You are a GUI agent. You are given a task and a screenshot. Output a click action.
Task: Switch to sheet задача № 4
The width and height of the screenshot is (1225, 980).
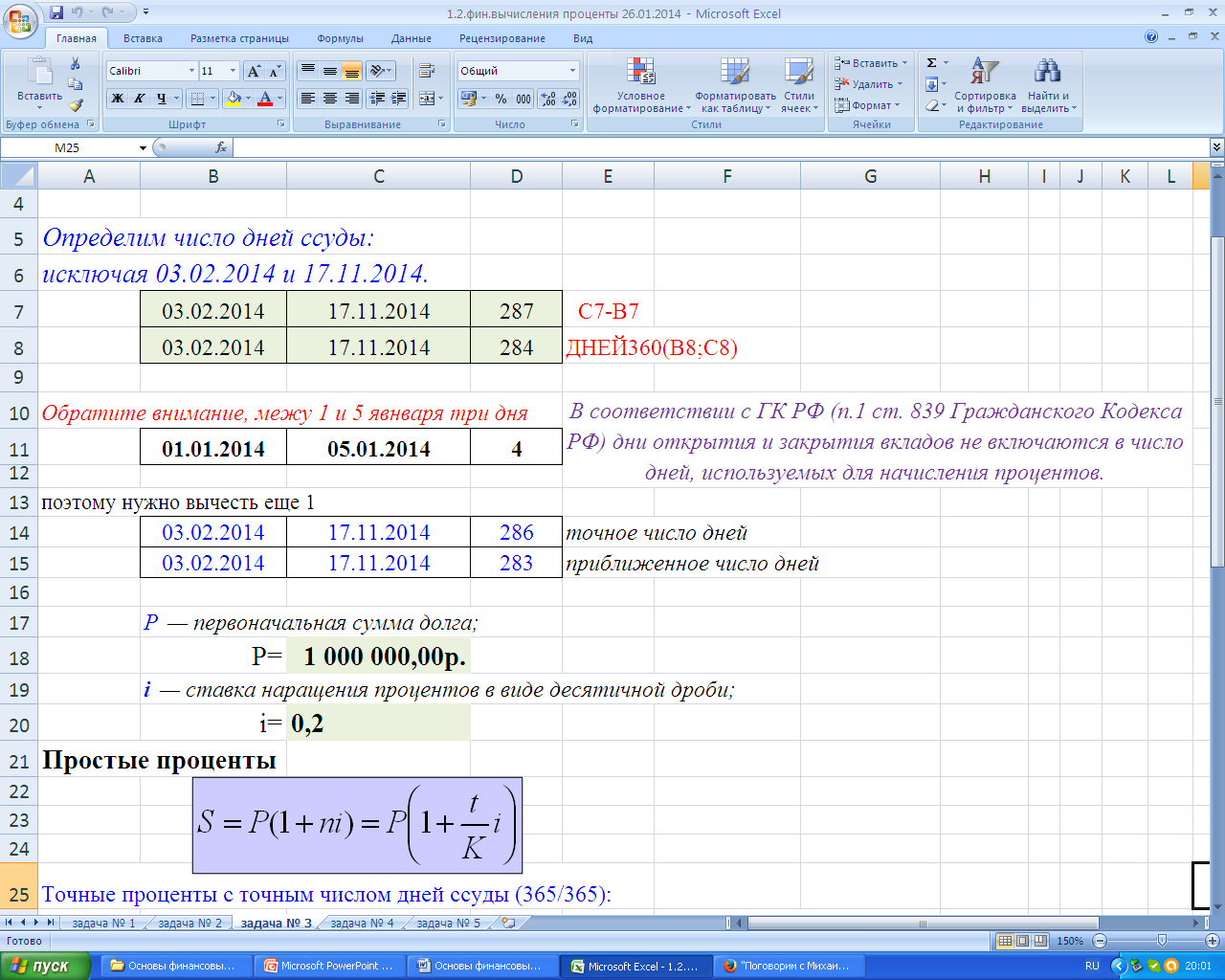click(x=362, y=923)
